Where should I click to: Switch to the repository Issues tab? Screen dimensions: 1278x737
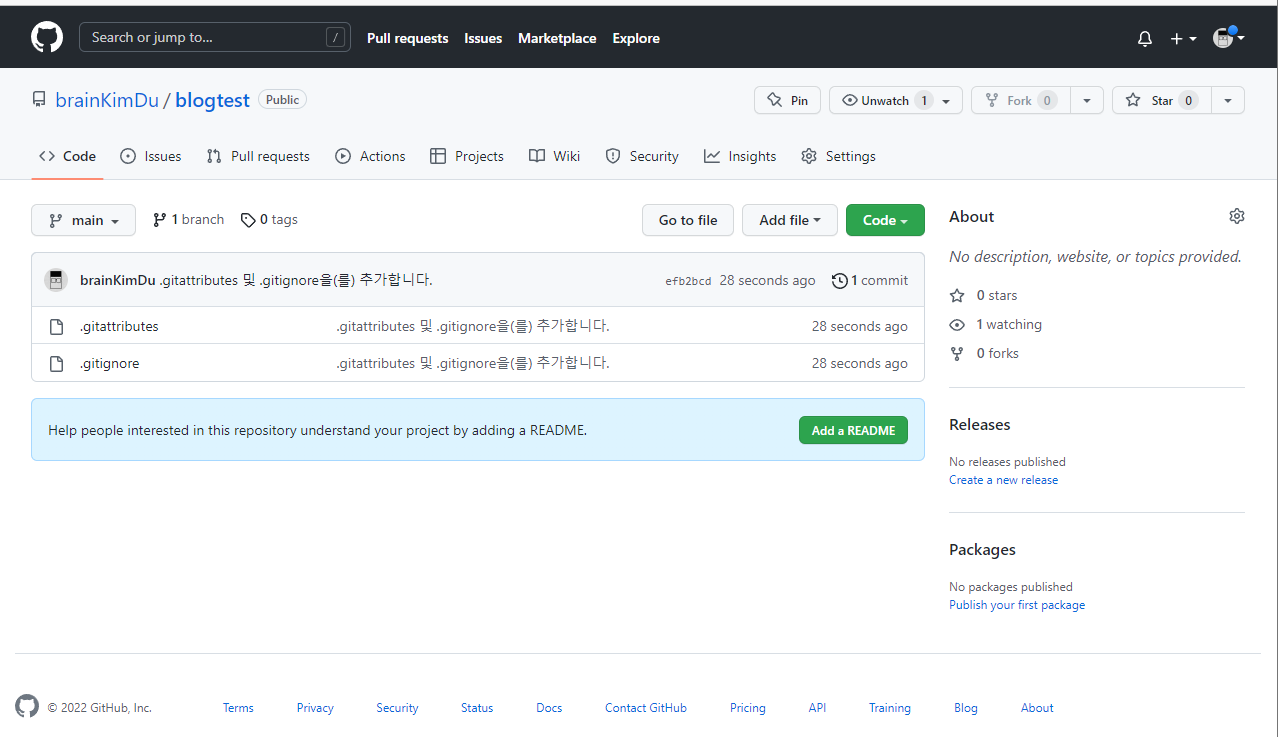coord(150,156)
